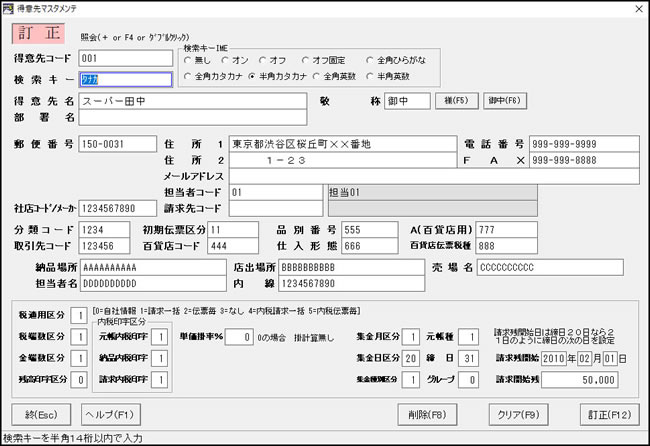650x446 pixels.
Task: Click the 削除(F8) delete button
Action: pyautogui.click(x=426, y=413)
